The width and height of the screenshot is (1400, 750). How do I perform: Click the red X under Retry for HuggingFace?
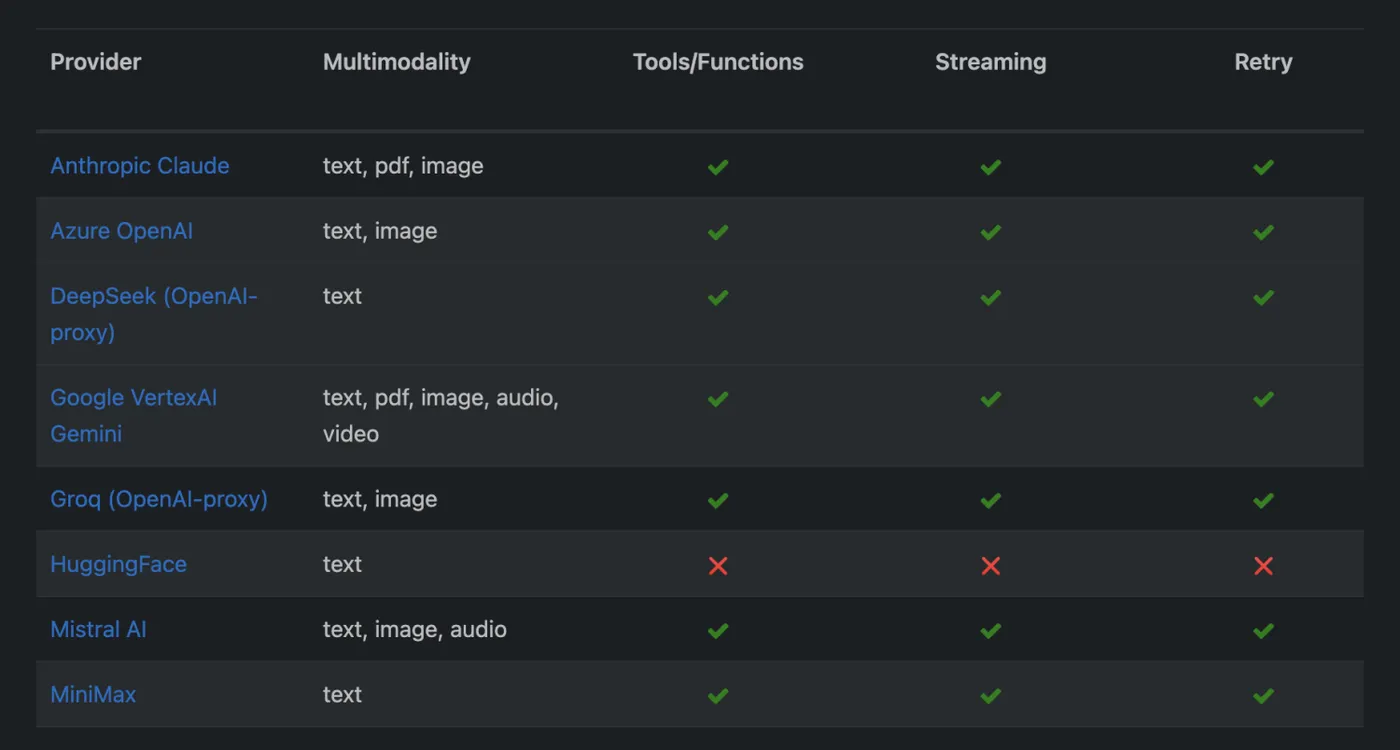1263,566
